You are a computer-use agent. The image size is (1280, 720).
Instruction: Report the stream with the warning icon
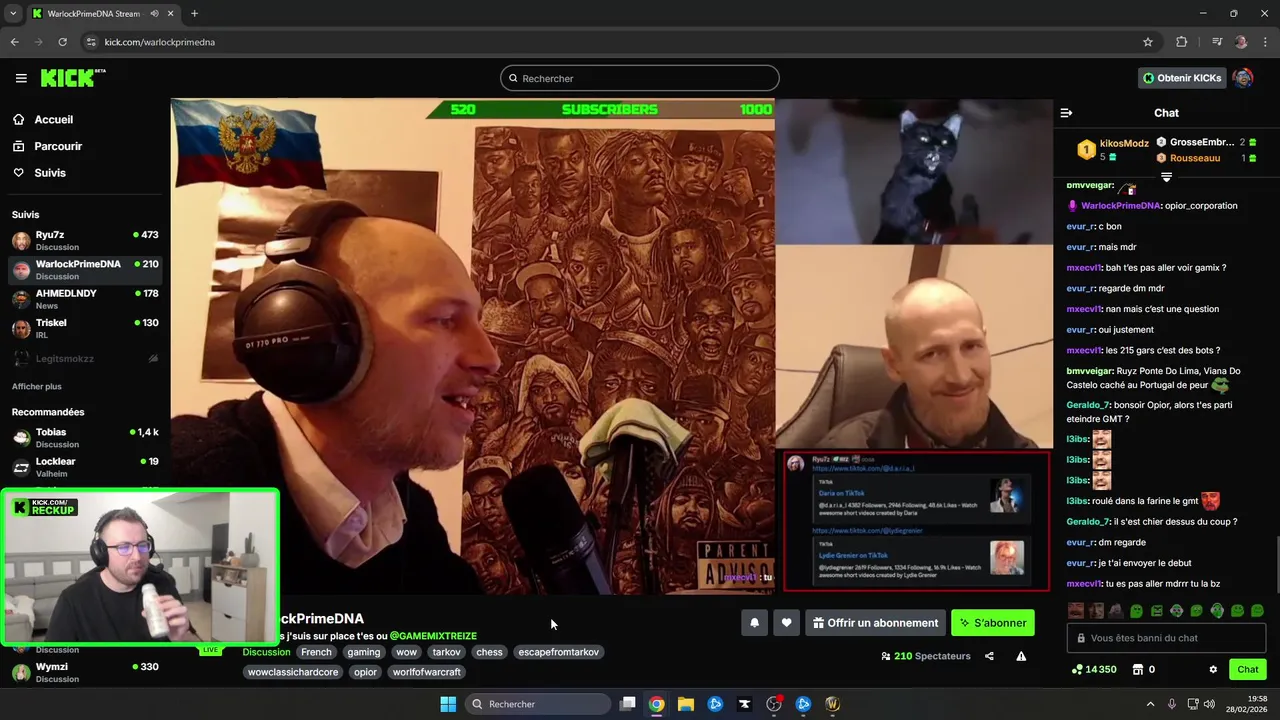pos(1021,656)
